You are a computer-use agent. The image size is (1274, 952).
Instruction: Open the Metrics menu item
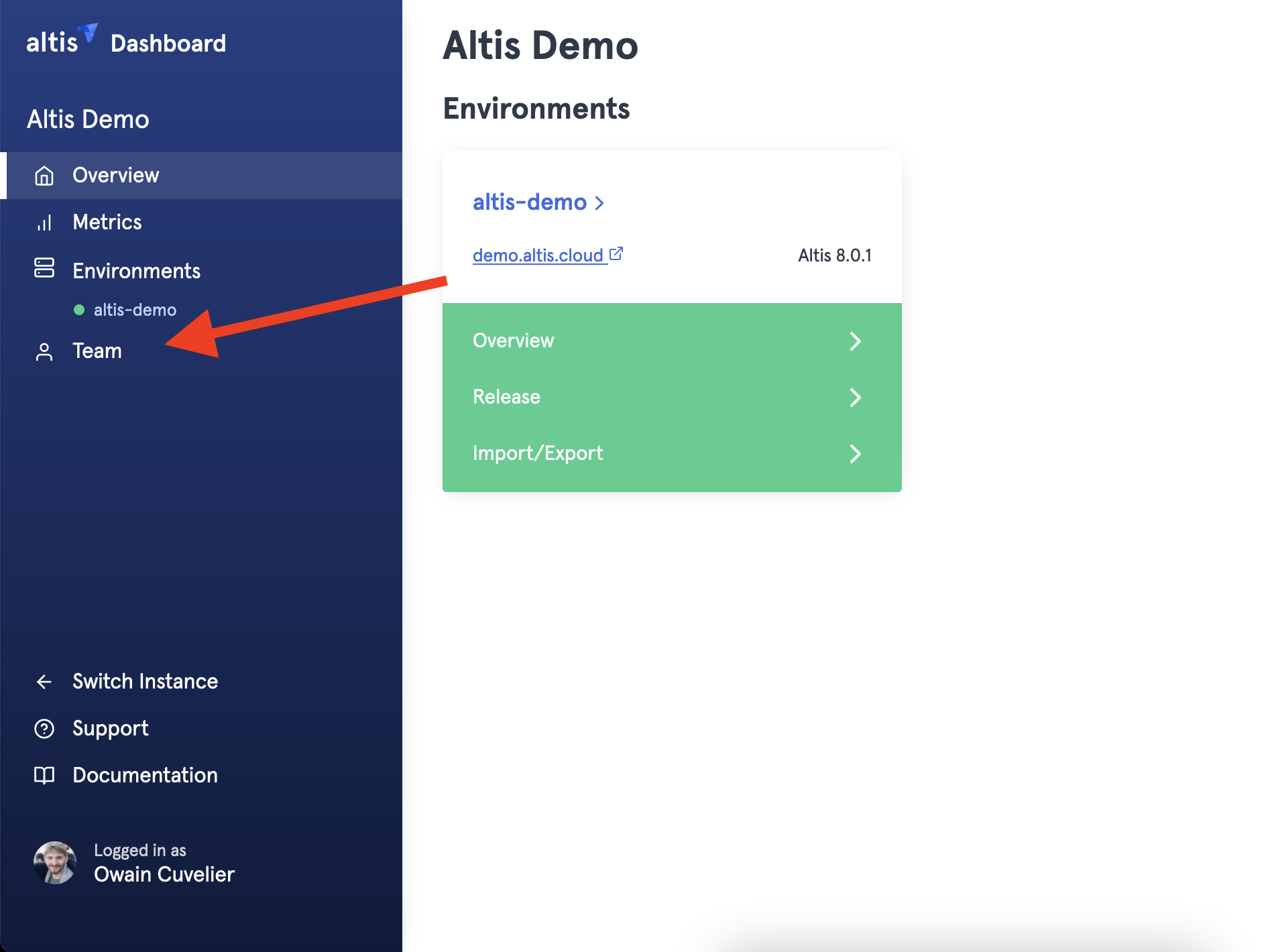[107, 222]
